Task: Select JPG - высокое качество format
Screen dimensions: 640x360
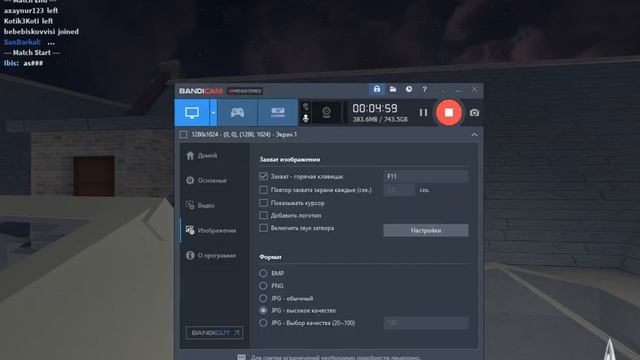Action: (x=263, y=311)
